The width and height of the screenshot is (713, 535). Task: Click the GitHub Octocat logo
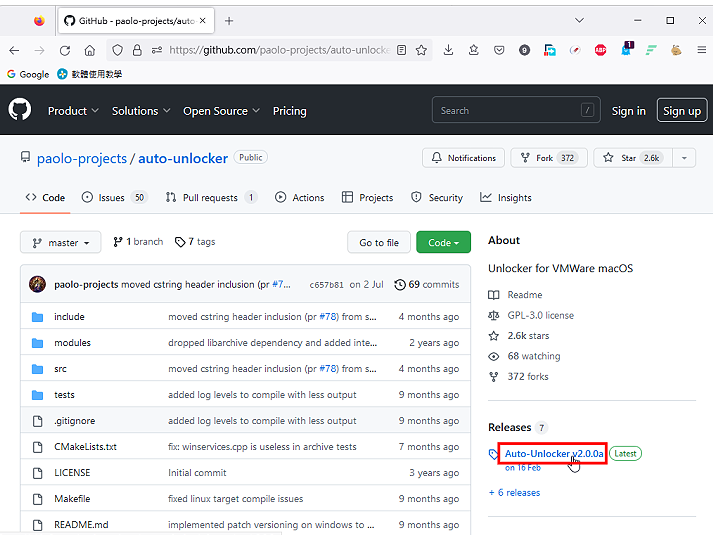coord(20,110)
